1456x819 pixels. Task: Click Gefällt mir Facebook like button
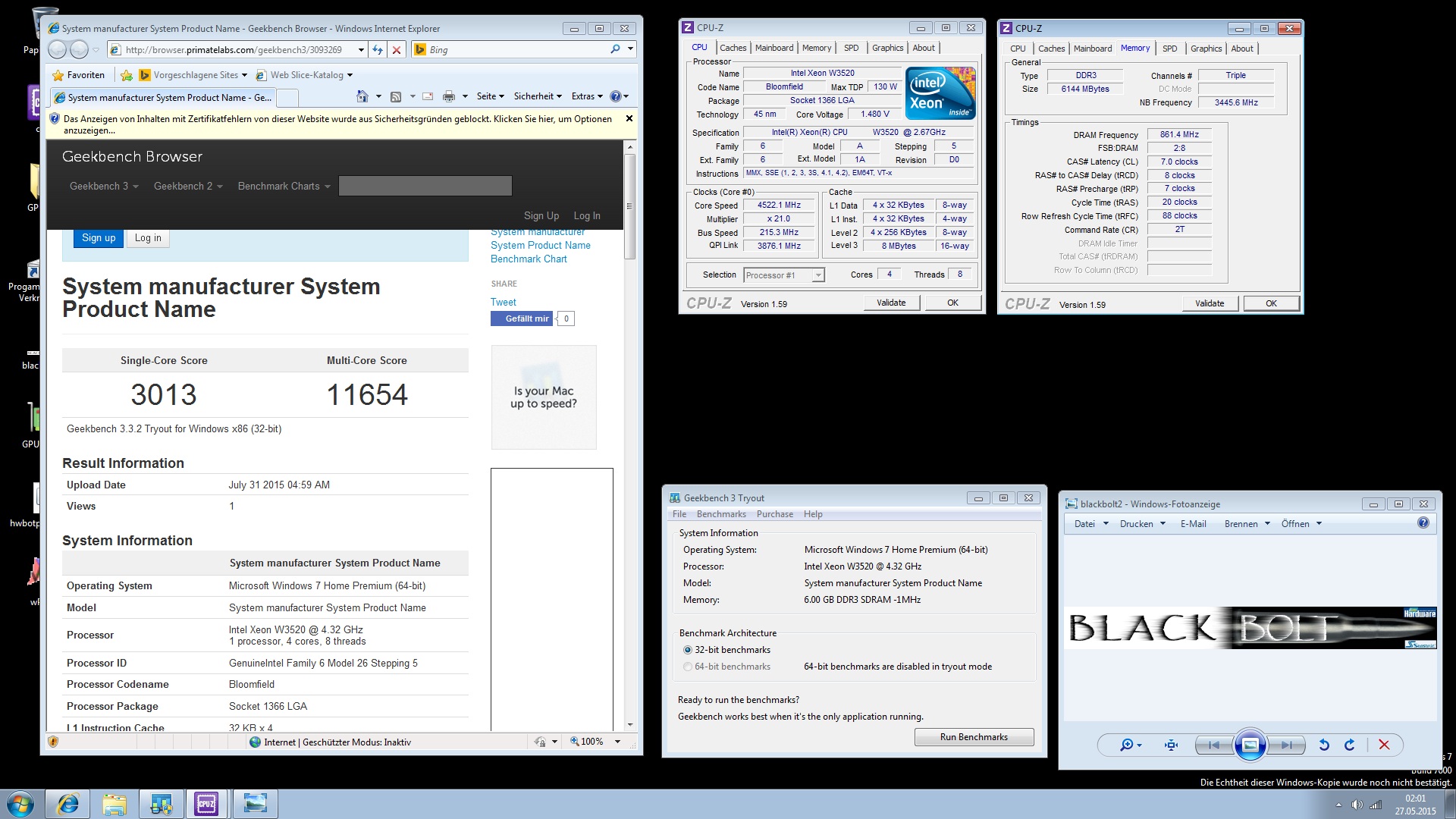tap(522, 318)
